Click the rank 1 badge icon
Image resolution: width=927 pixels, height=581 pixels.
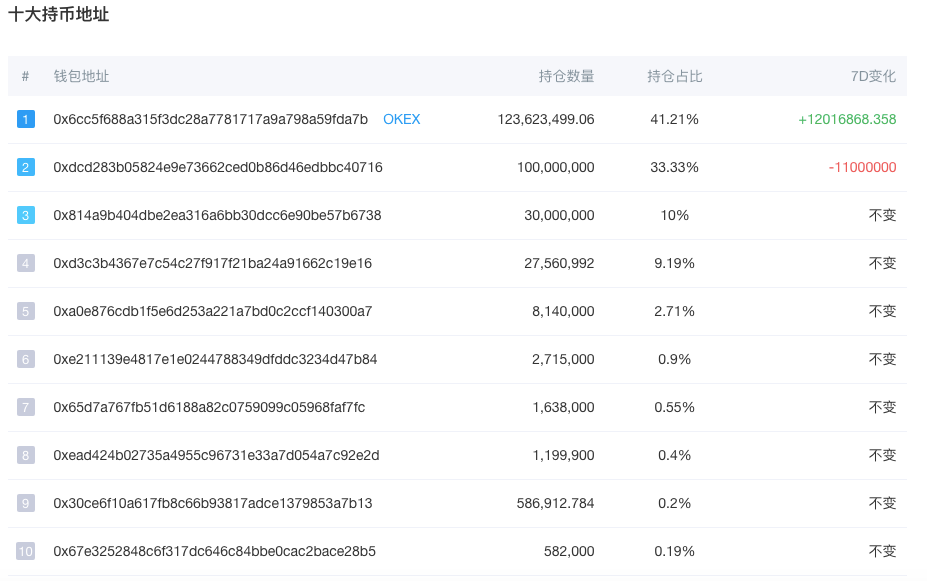tap(25, 119)
